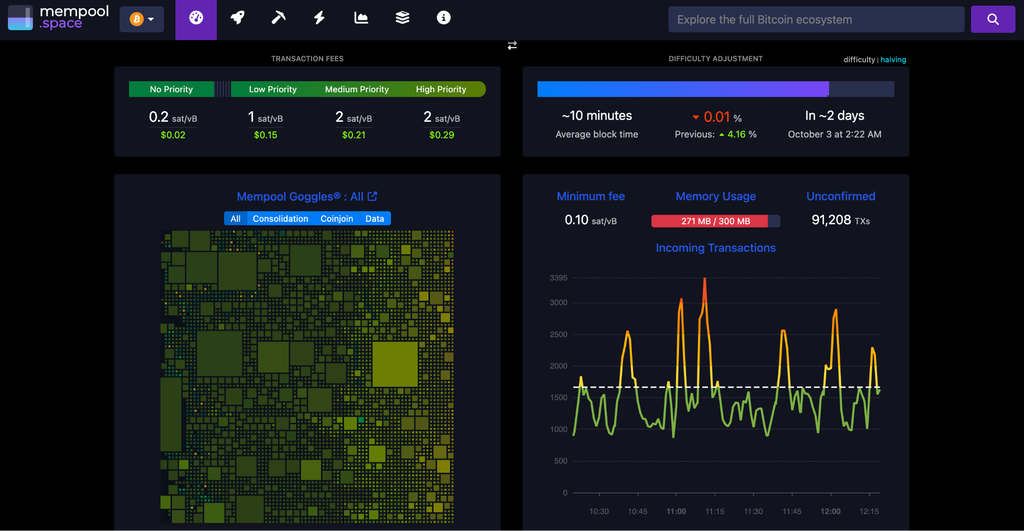The image size is (1024, 531).
Task: Click the search input field
Action: (x=816, y=20)
